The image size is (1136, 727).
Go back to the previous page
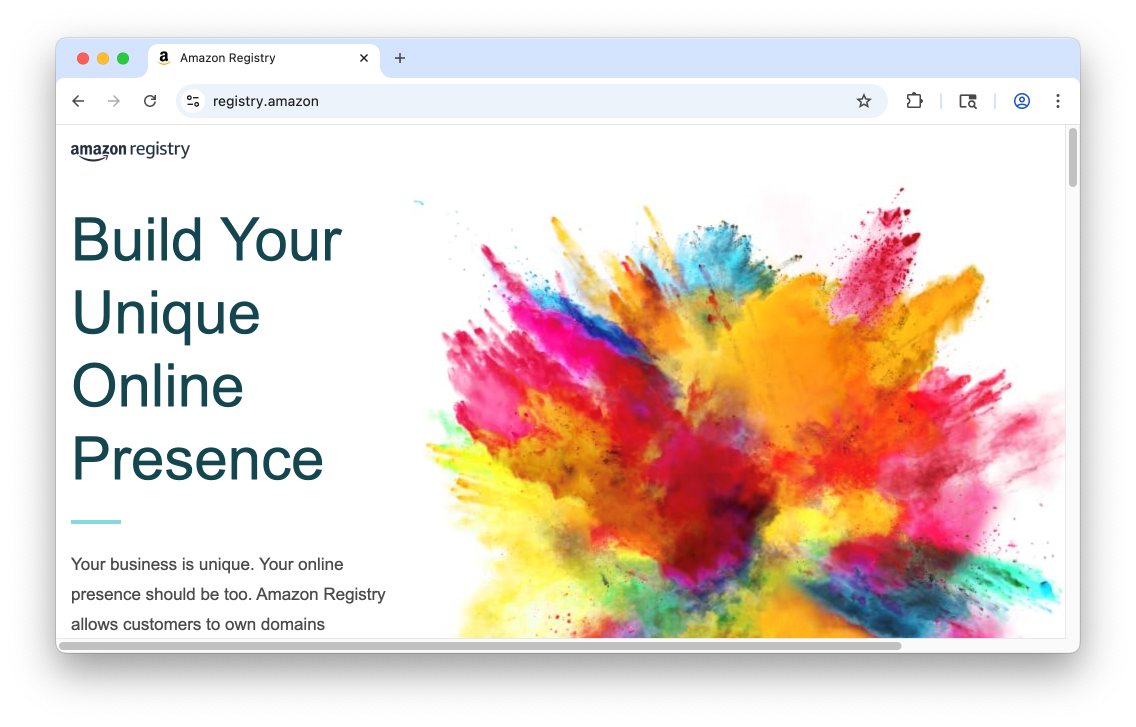78,101
